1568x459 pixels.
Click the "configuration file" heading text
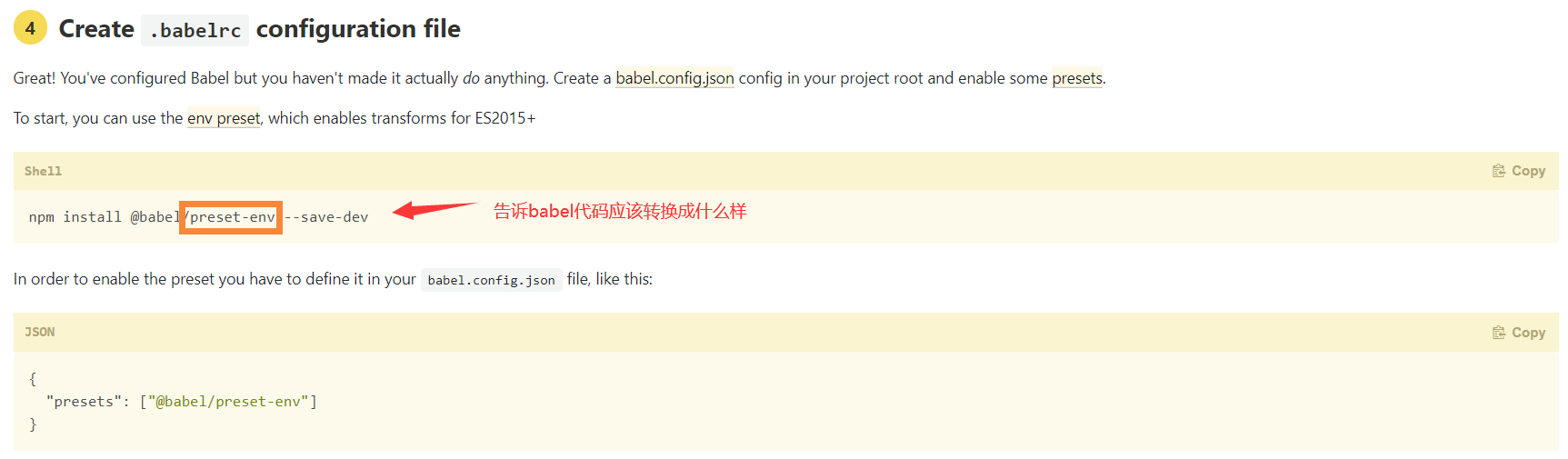tap(358, 29)
